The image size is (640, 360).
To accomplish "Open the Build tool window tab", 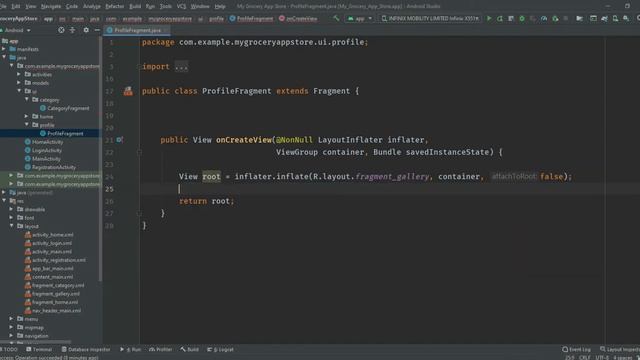I will coord(190,349).
